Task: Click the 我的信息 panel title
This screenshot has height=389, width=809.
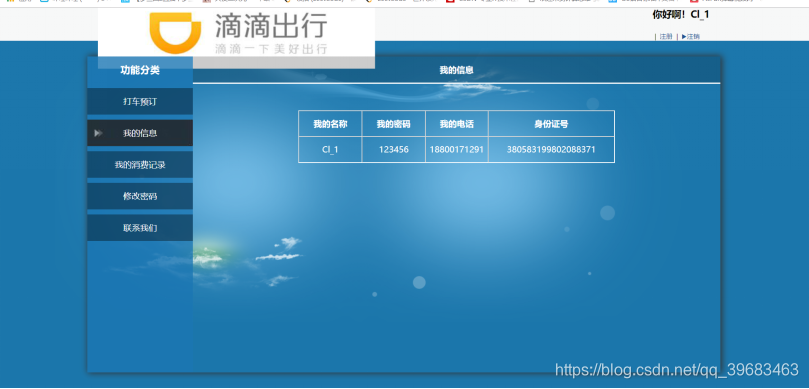Action: tap(457, 70)
